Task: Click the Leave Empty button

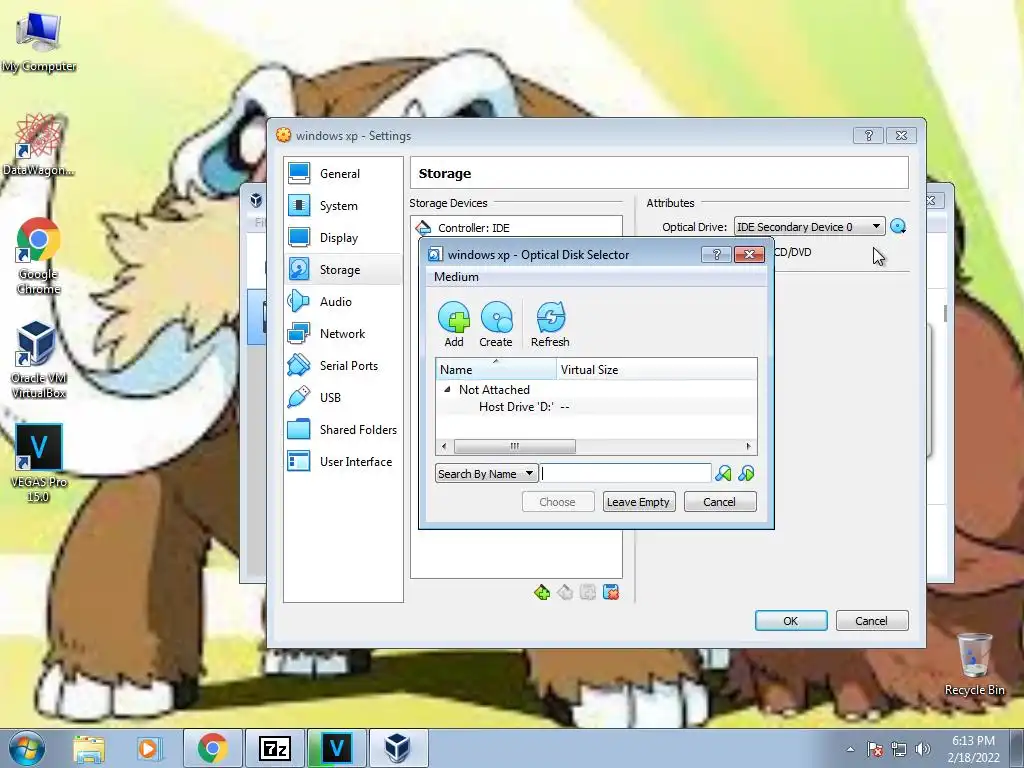Action: click(x=639, y=502)
